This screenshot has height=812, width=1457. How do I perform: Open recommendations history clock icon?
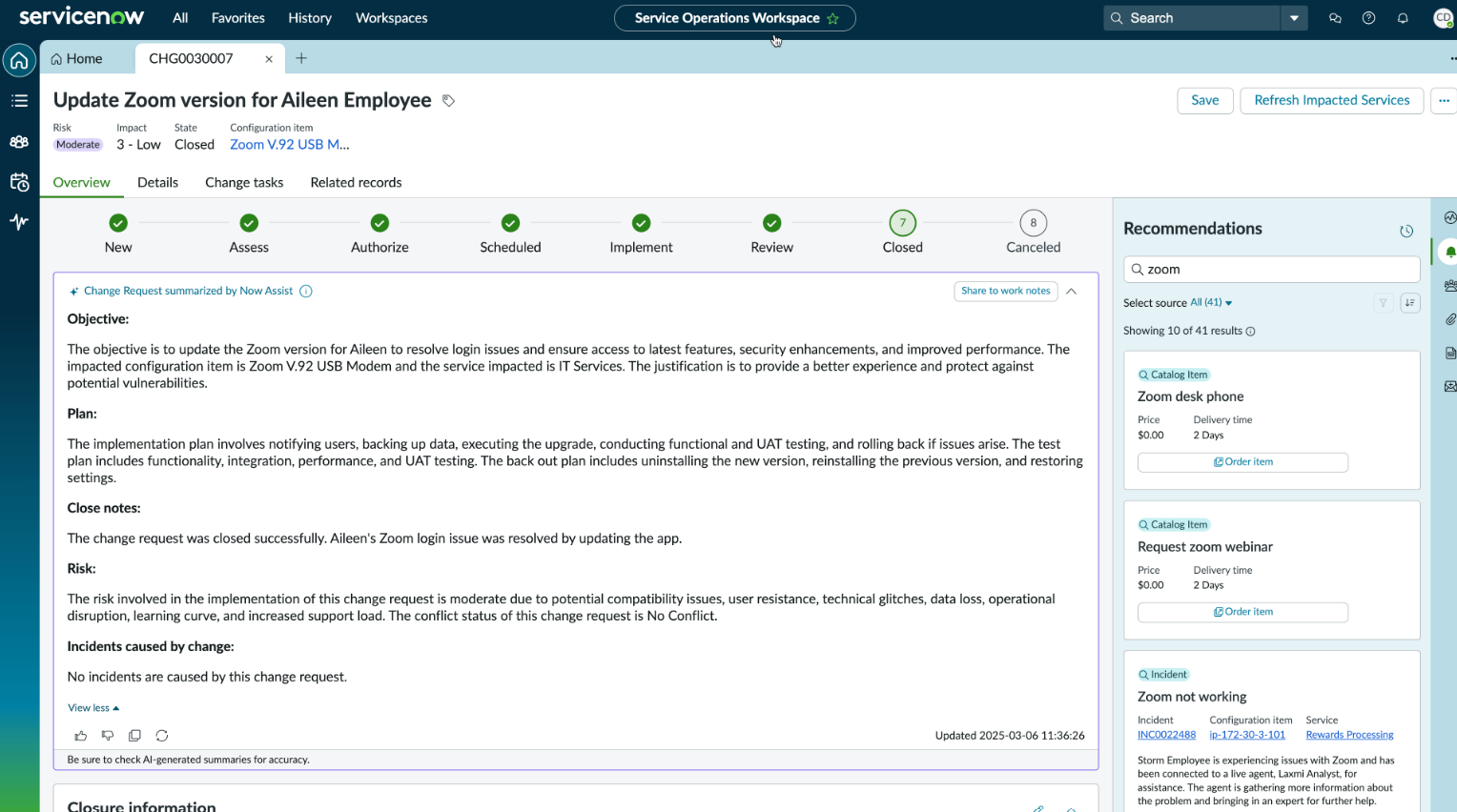pyautogui.click(x=1406, y=231)
